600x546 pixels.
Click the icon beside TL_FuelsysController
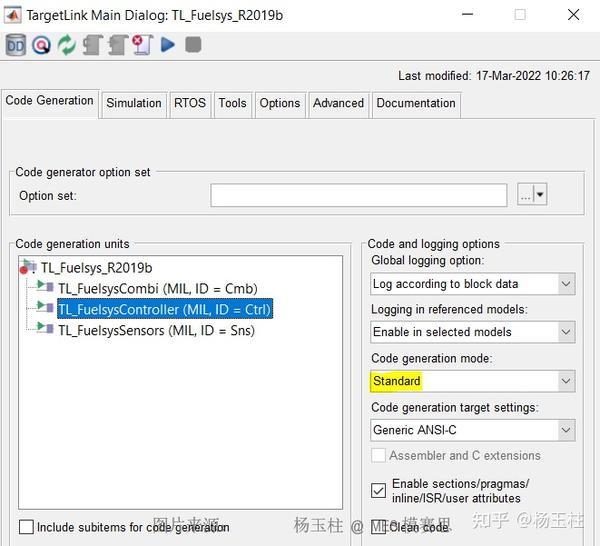coord(45,306)
